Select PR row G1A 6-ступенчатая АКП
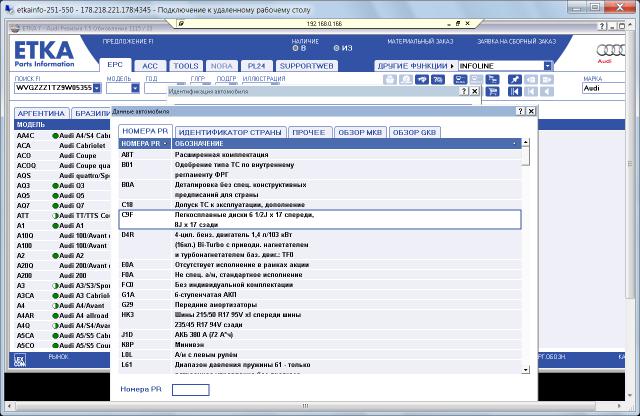This screenshot has width=640, height=416. pyautogui.click(x=320, y=295)
